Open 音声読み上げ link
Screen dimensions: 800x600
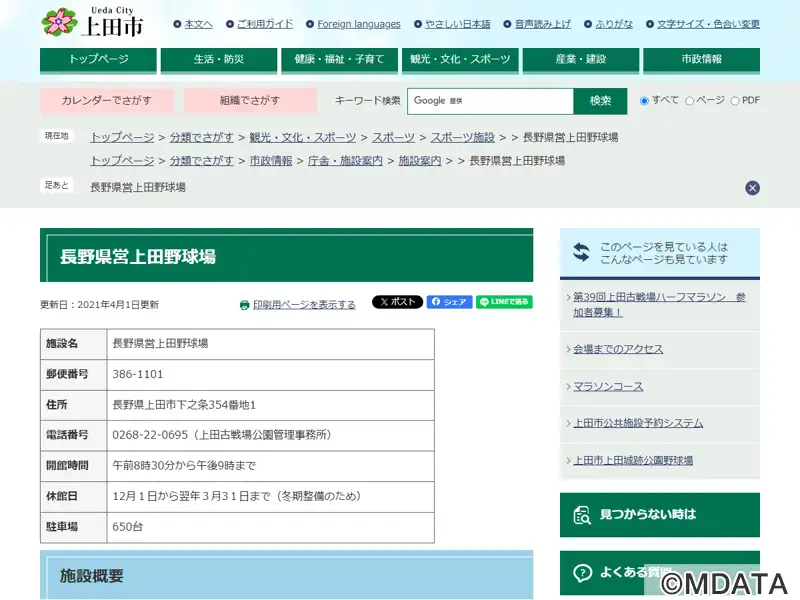(543, 24)
